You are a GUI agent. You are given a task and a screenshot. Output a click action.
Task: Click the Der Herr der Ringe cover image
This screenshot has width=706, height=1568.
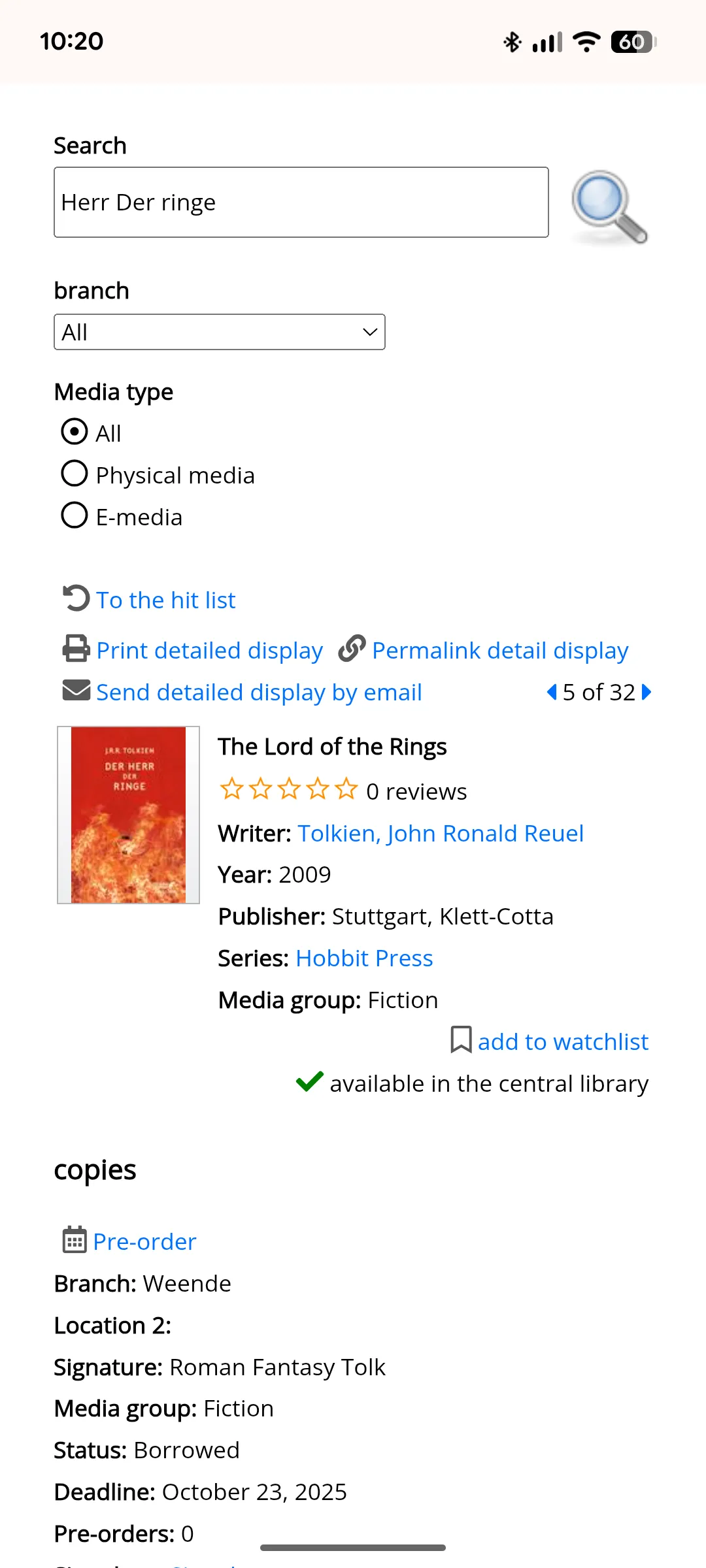[x=128, y=813]
